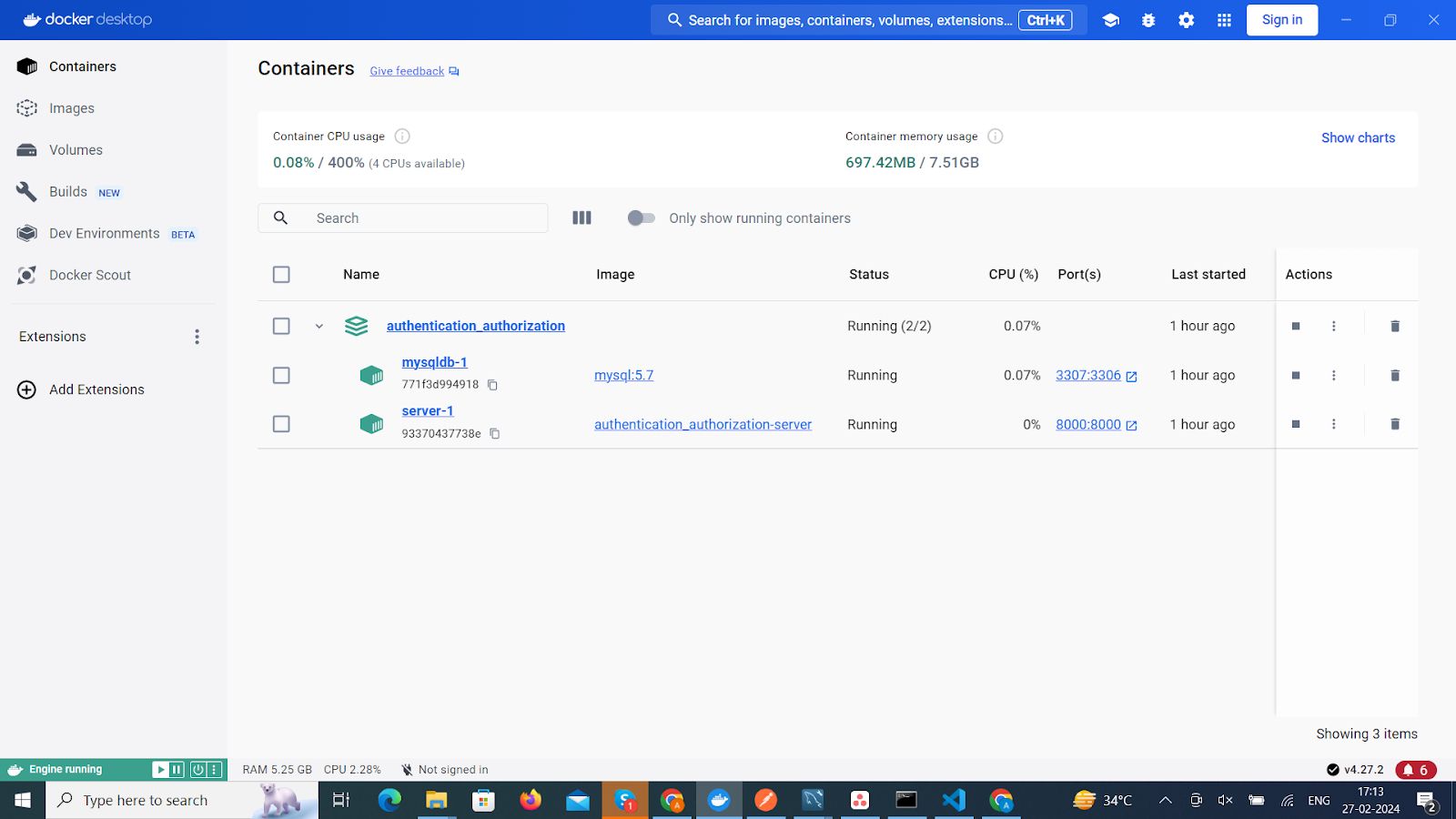The height and width of the screenshot is (819, 1456).
Task: Open Docker Desktop settings gear
Action: coord(1187,20)
